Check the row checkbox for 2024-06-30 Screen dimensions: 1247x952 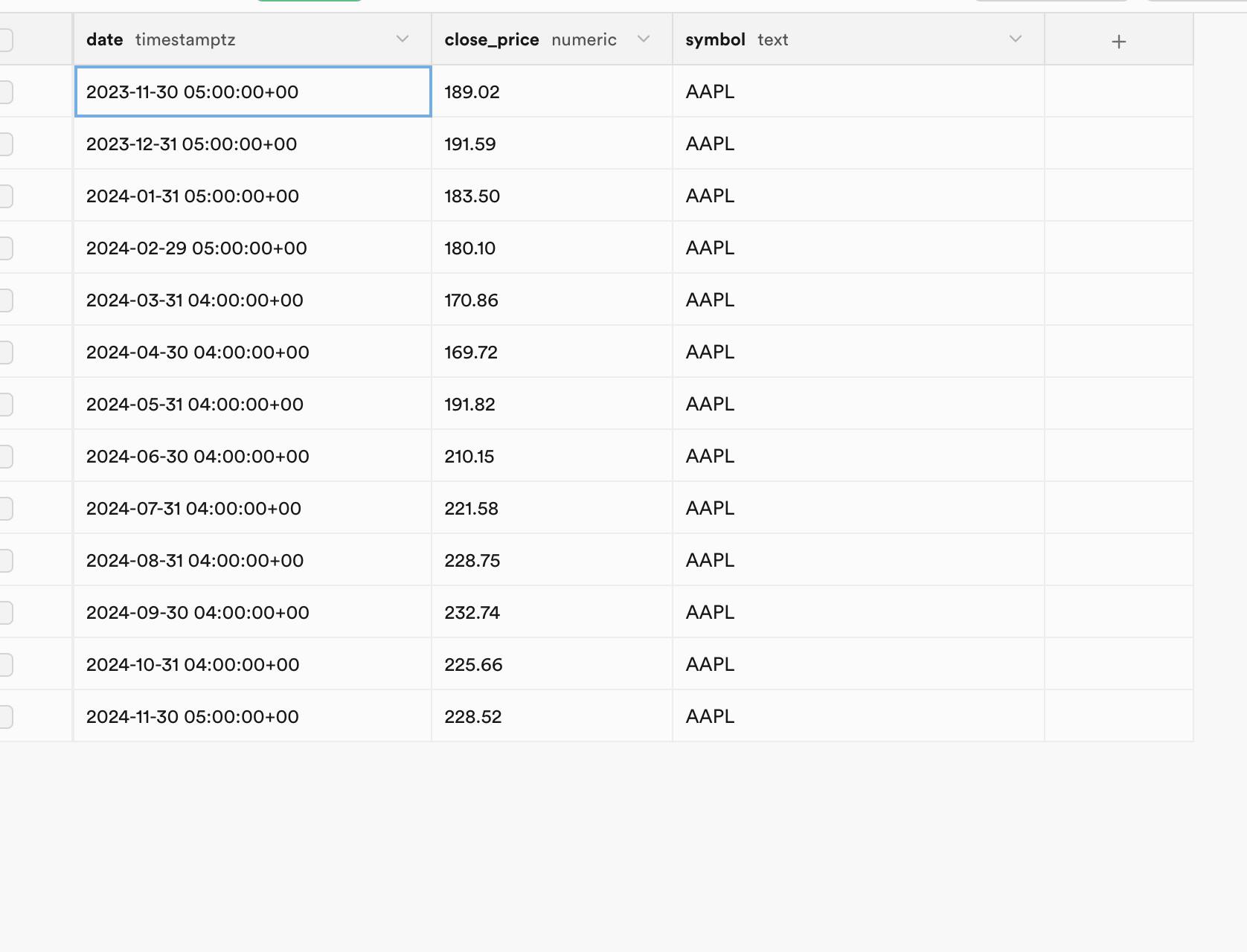pyautogui.click(x=6, y=456)
